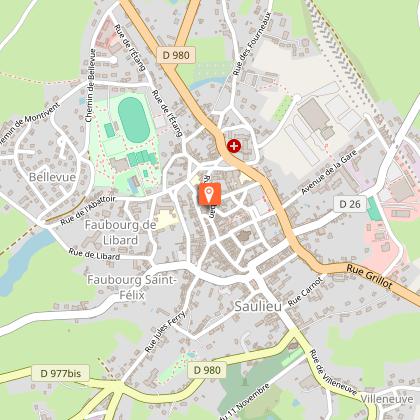420x420 pixels.
Task: Click the Rue de l'Abattoir label
Action: [88, 210]
